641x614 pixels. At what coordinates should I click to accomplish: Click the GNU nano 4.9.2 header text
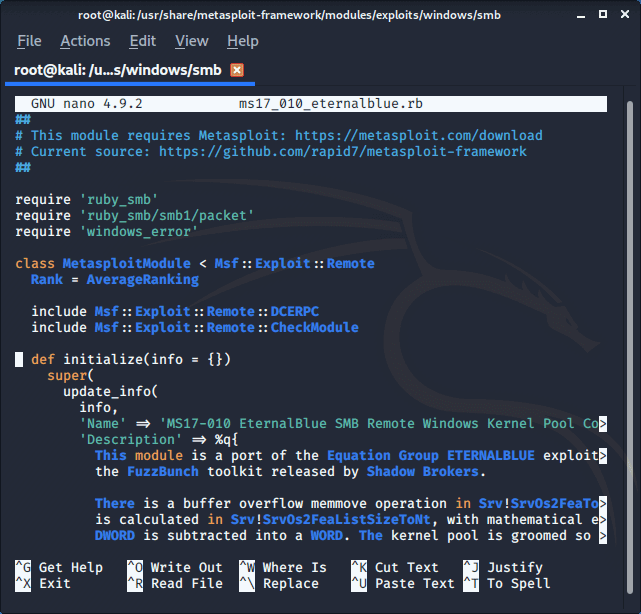pyautogui.click(x=87, y=104)
